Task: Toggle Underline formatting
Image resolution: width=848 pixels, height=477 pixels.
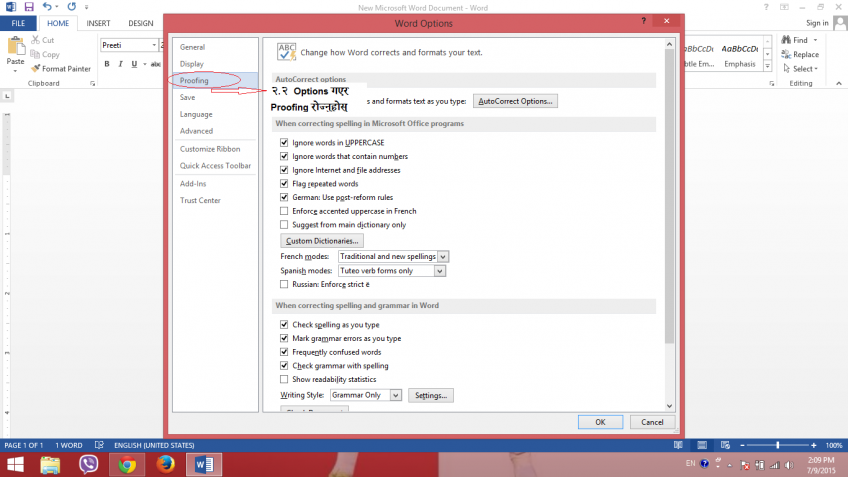Action: [x=134, y=64]
